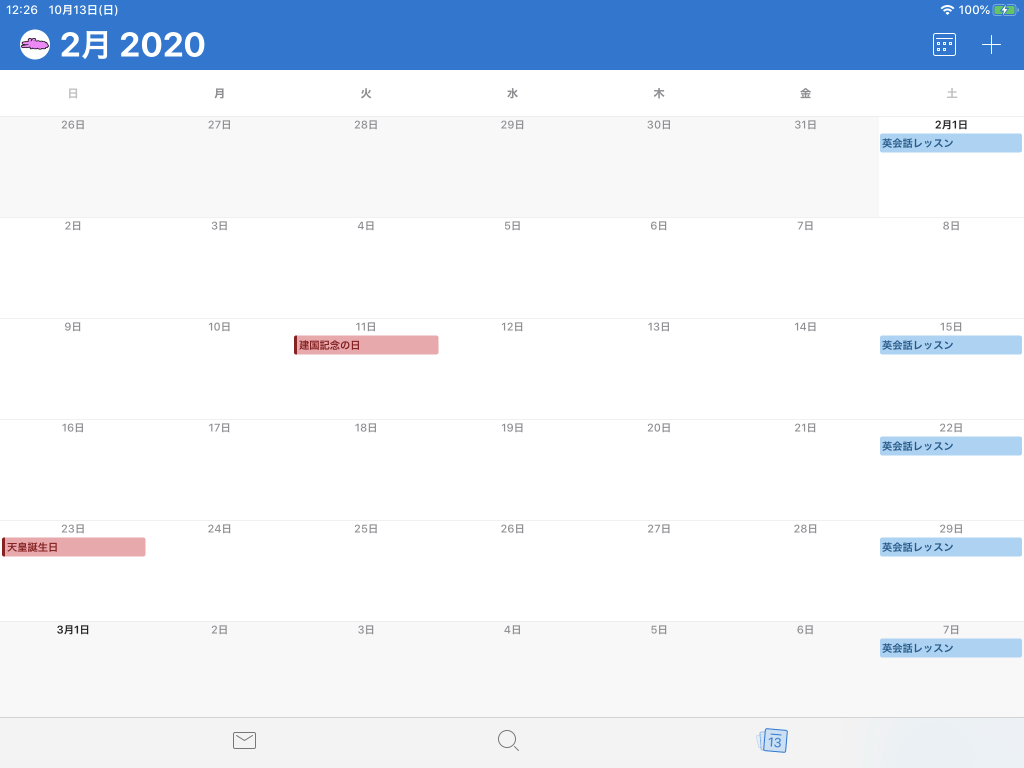
Task: Open 建国記念の日 holiday event
Action: click(x=366, y=345)
